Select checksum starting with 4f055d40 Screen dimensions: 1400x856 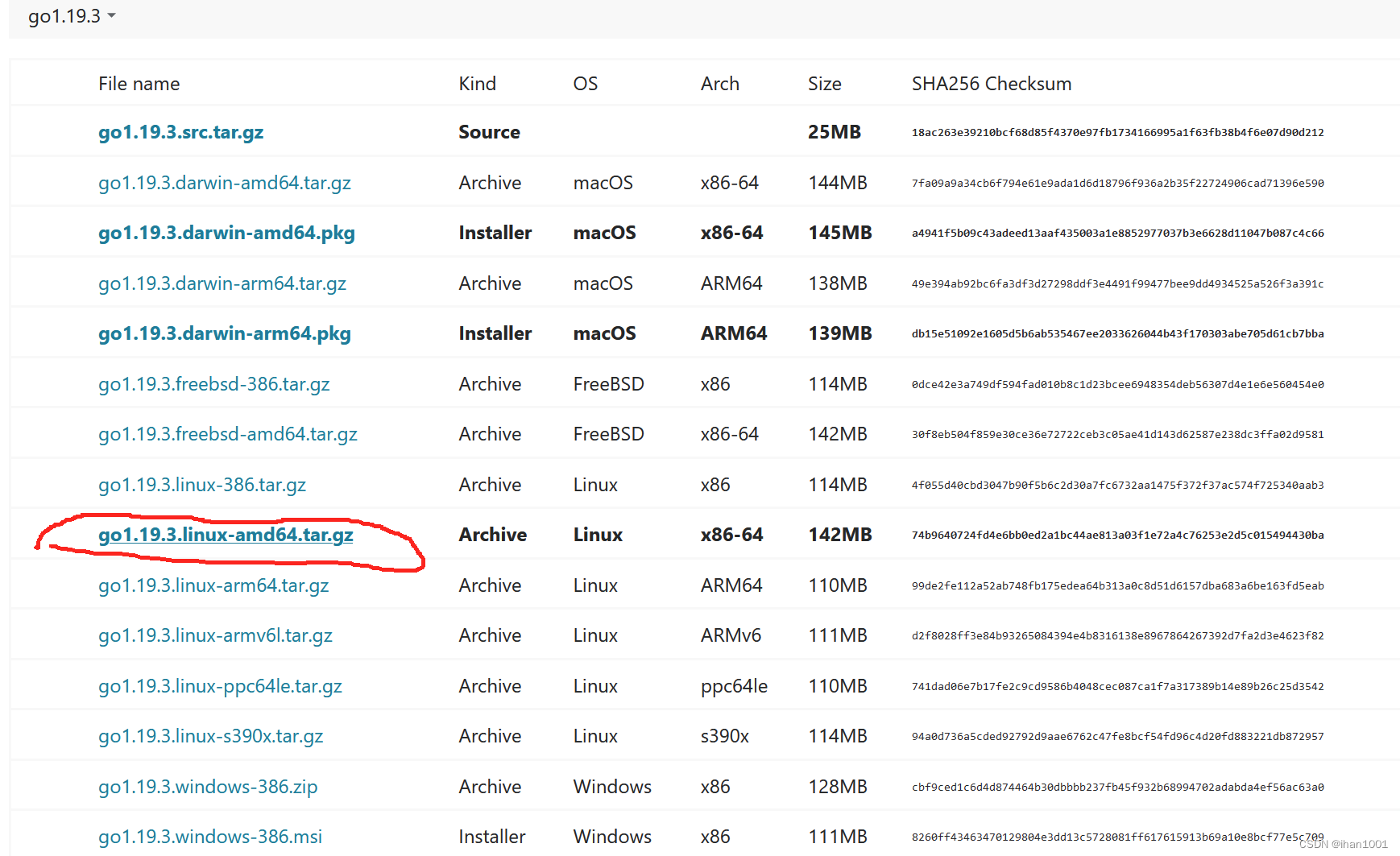pos(1118,486)
